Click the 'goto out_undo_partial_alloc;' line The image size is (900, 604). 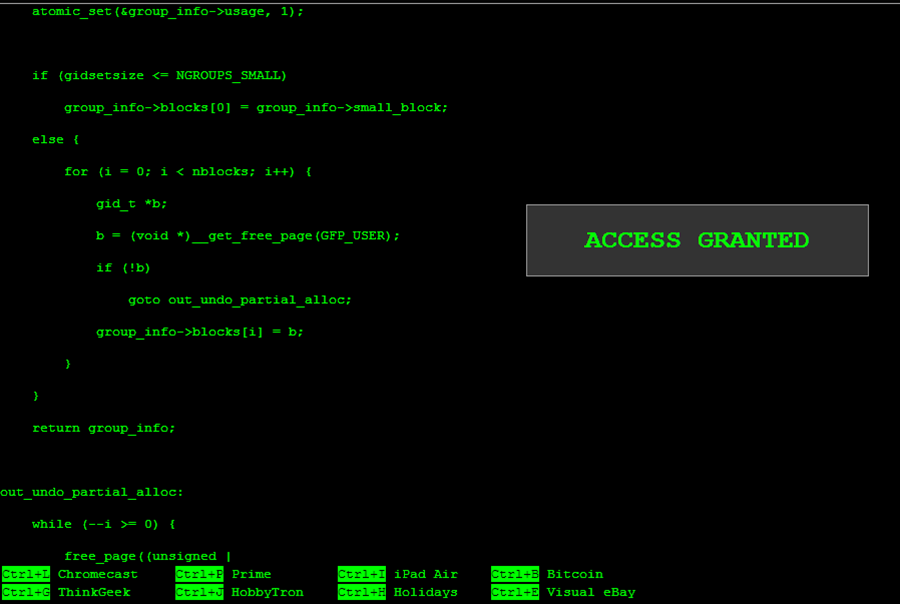239,300
